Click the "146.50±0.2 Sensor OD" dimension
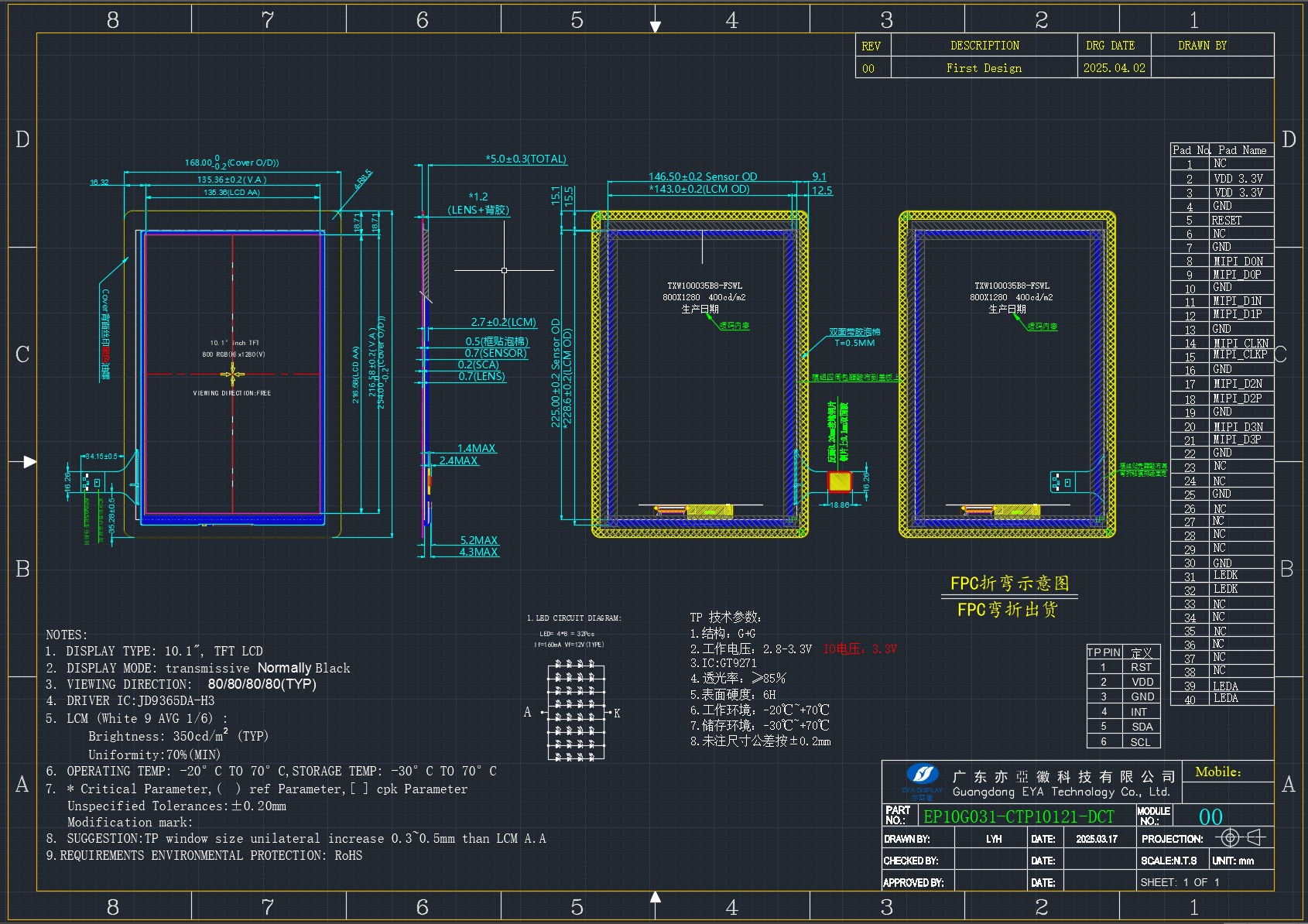The image size is (1308, 924). [x=703, y=176]
